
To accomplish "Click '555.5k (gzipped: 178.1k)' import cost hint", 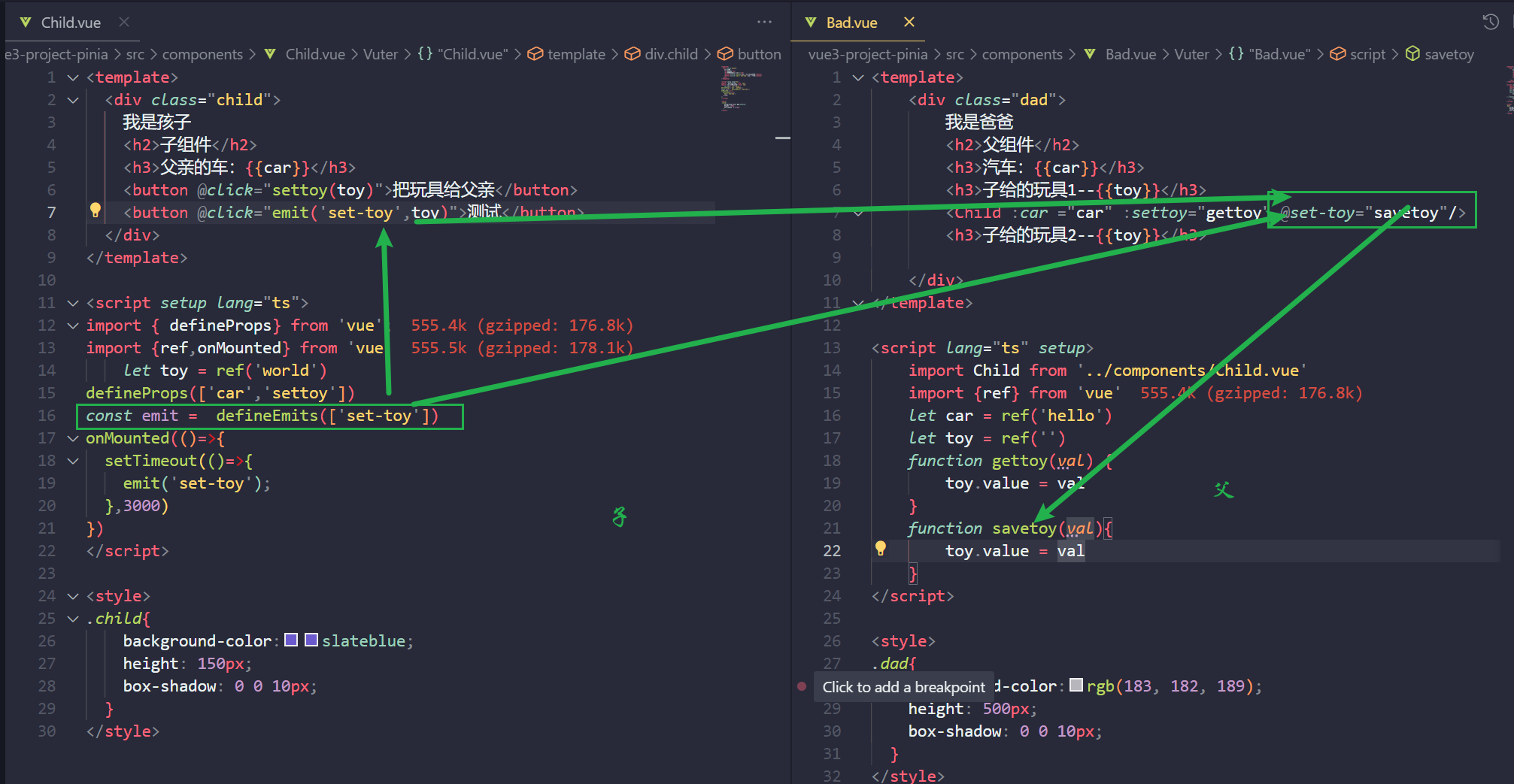I will coord(522,348).
